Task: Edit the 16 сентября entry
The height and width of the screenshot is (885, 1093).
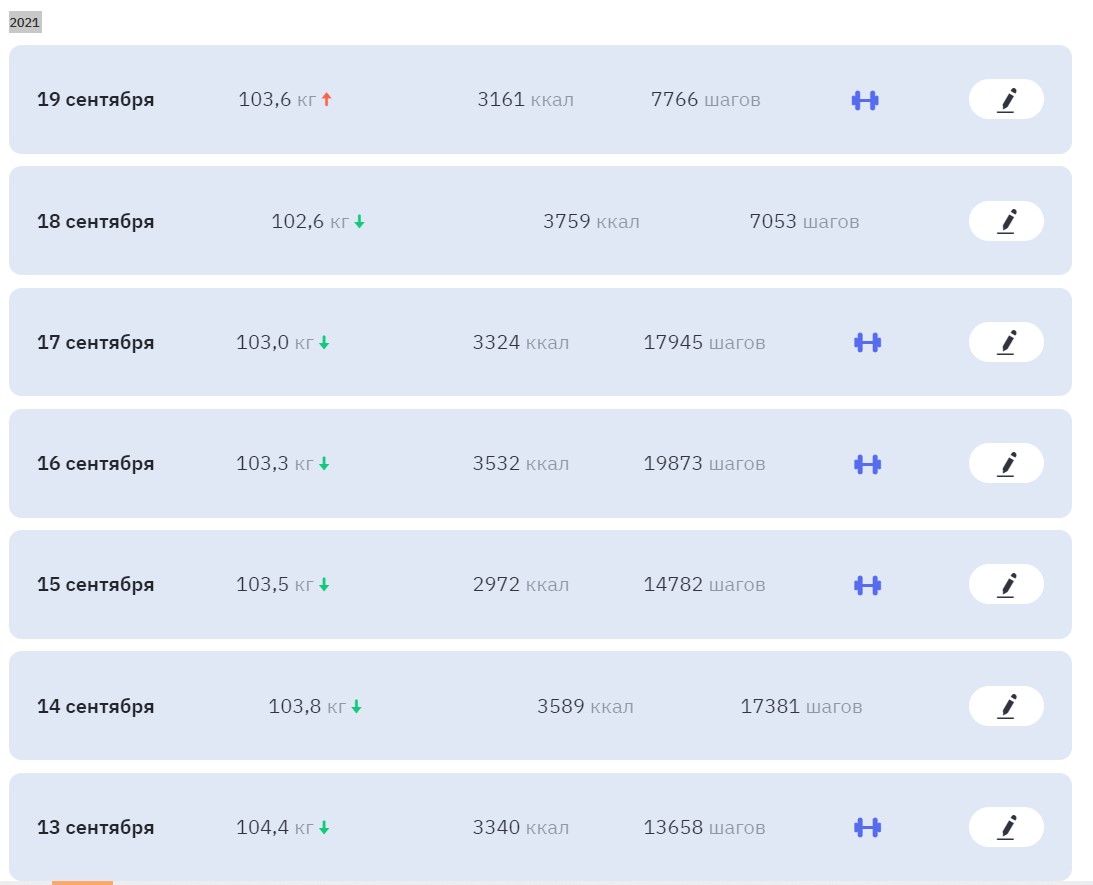Action: pos(1006,464)
